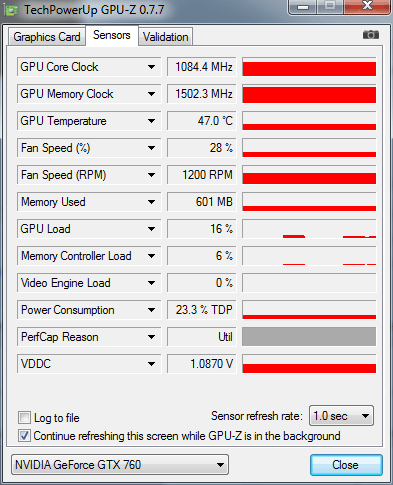Open the Validation tab
The height and width of the screenshot is (485, 393).
pyautogui.click(x=166, y=37)
